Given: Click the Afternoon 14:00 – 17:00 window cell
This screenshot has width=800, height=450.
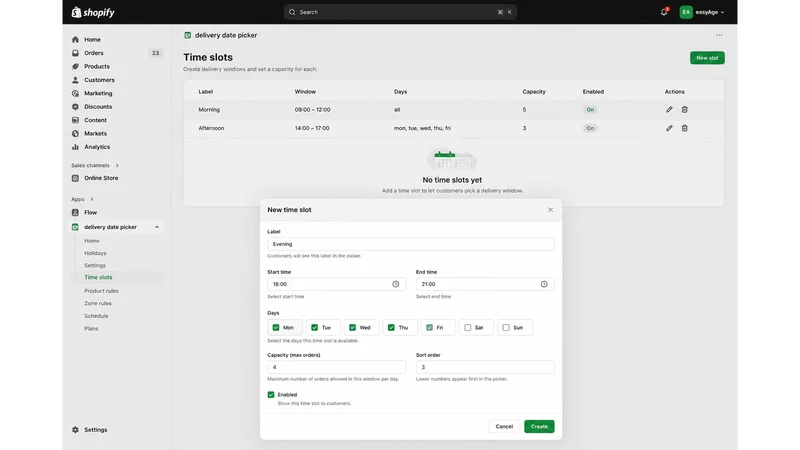Looking at the screenshot, I should 312,128.
